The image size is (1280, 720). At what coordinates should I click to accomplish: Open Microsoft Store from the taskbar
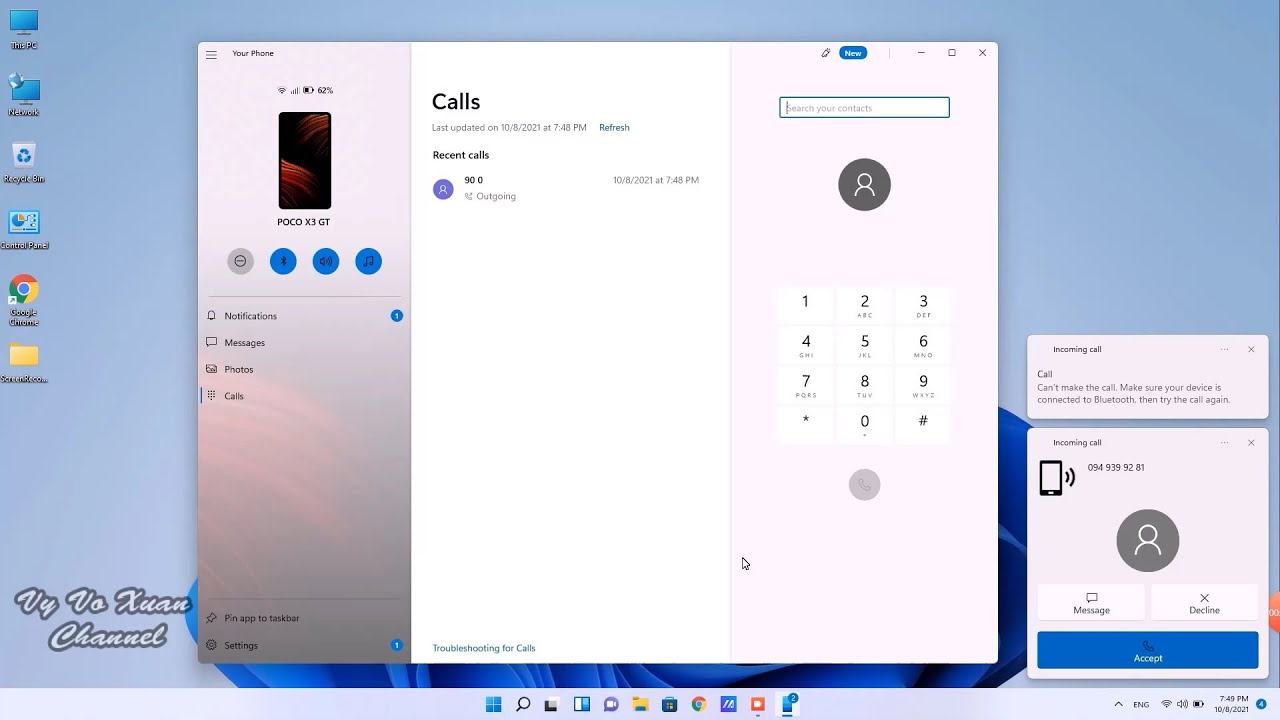click(669, 704)
